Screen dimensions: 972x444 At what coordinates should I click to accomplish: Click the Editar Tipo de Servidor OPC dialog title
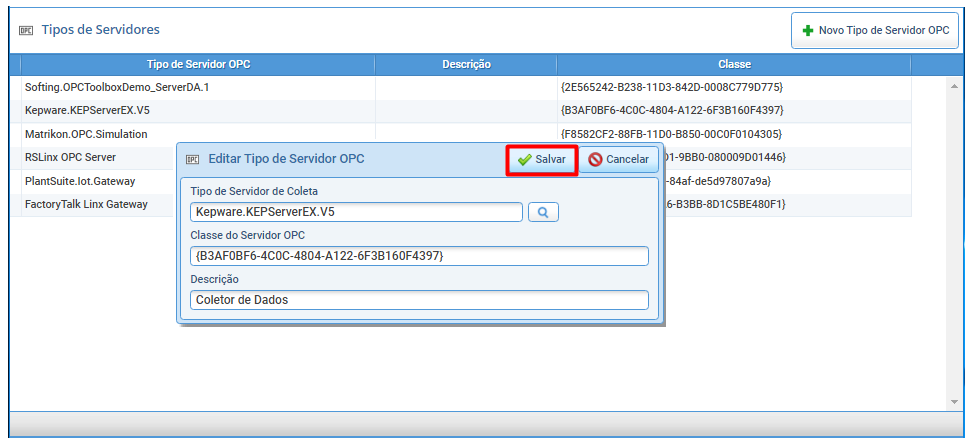coord(286,159)
